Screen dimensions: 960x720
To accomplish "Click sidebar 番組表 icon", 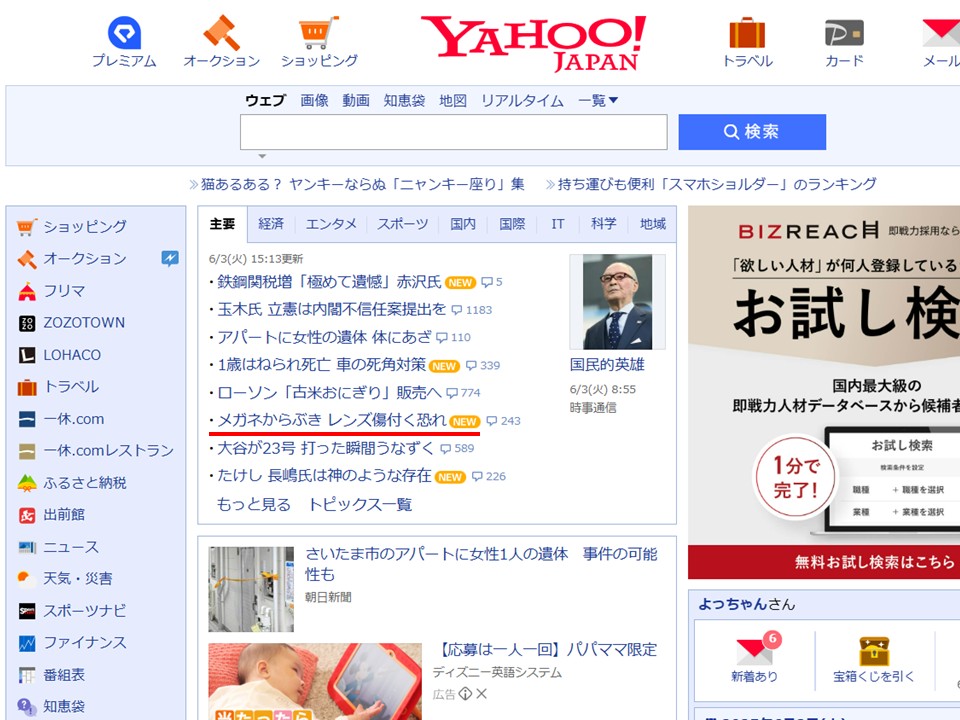I will coord(27,675).
